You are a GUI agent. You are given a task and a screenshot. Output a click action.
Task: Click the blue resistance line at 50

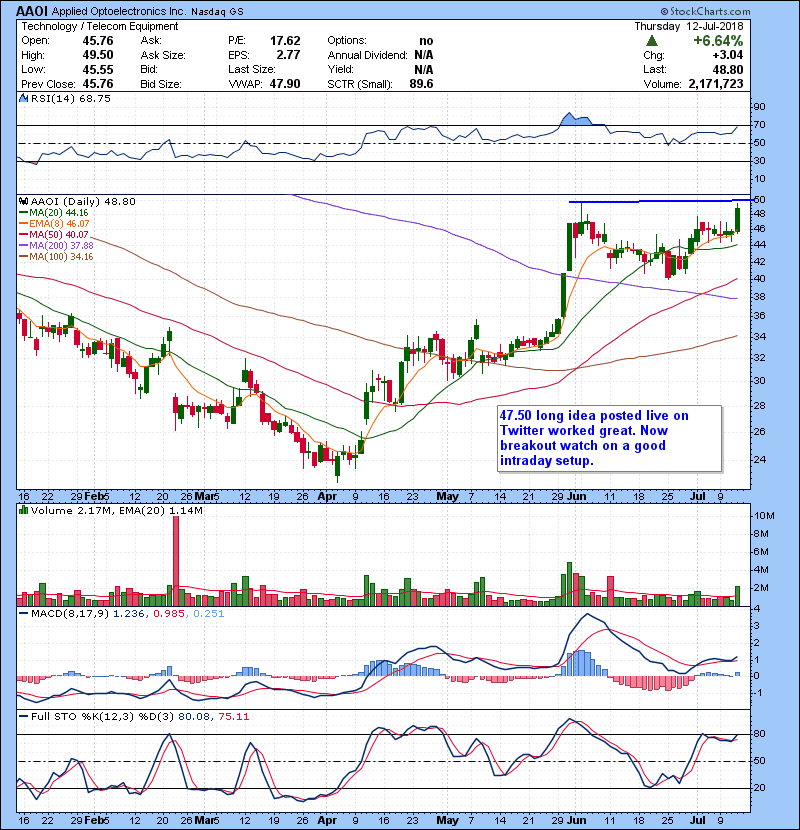pyautogui.click(x=660, y=201)
